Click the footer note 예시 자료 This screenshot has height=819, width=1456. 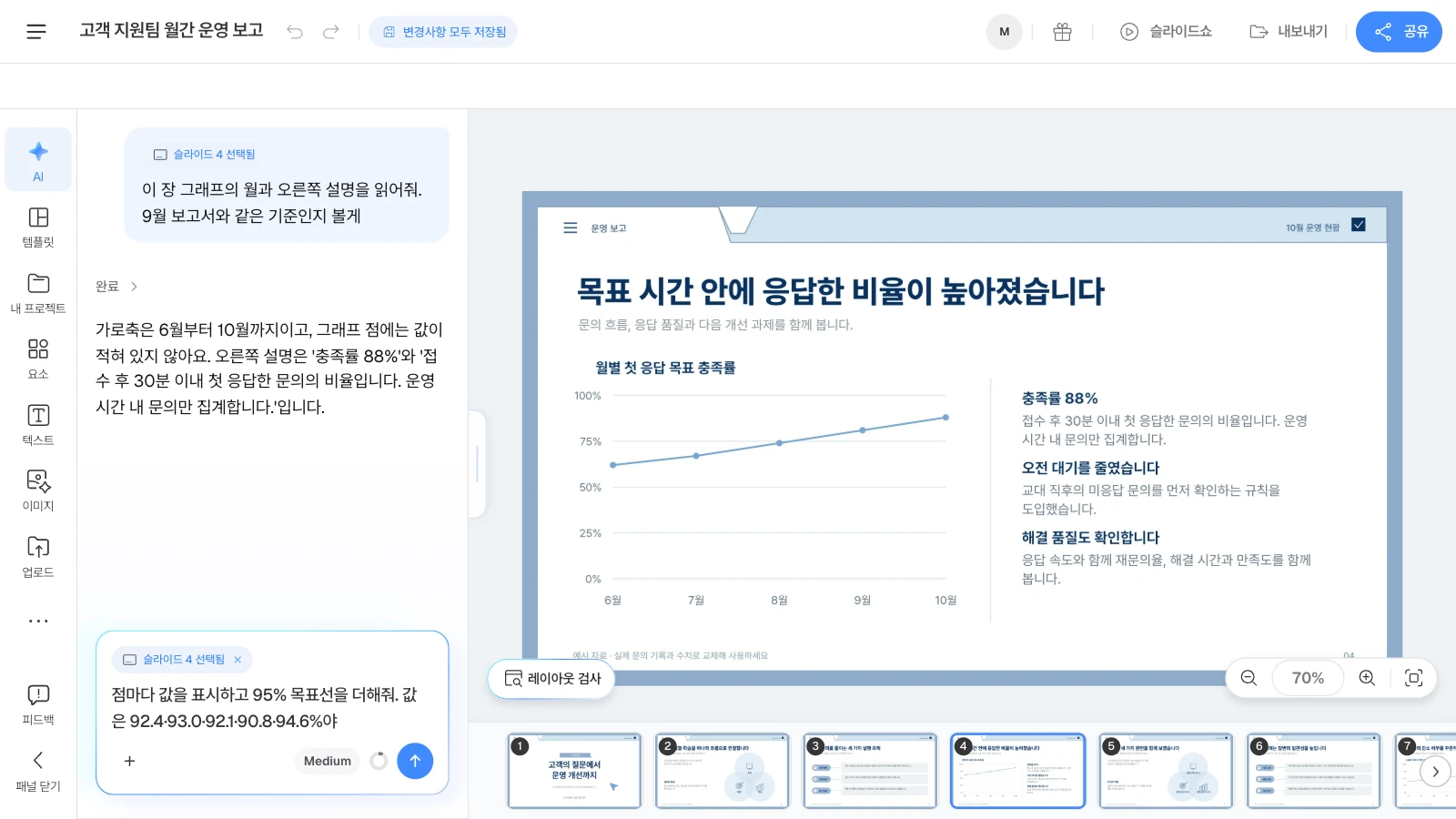[x=670, y=655]
